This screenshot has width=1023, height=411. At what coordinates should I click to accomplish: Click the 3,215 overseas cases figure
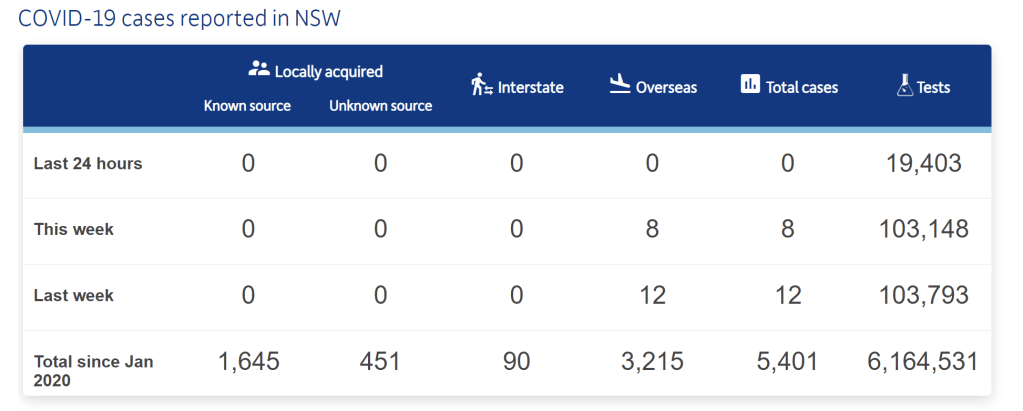pos(651,361)
